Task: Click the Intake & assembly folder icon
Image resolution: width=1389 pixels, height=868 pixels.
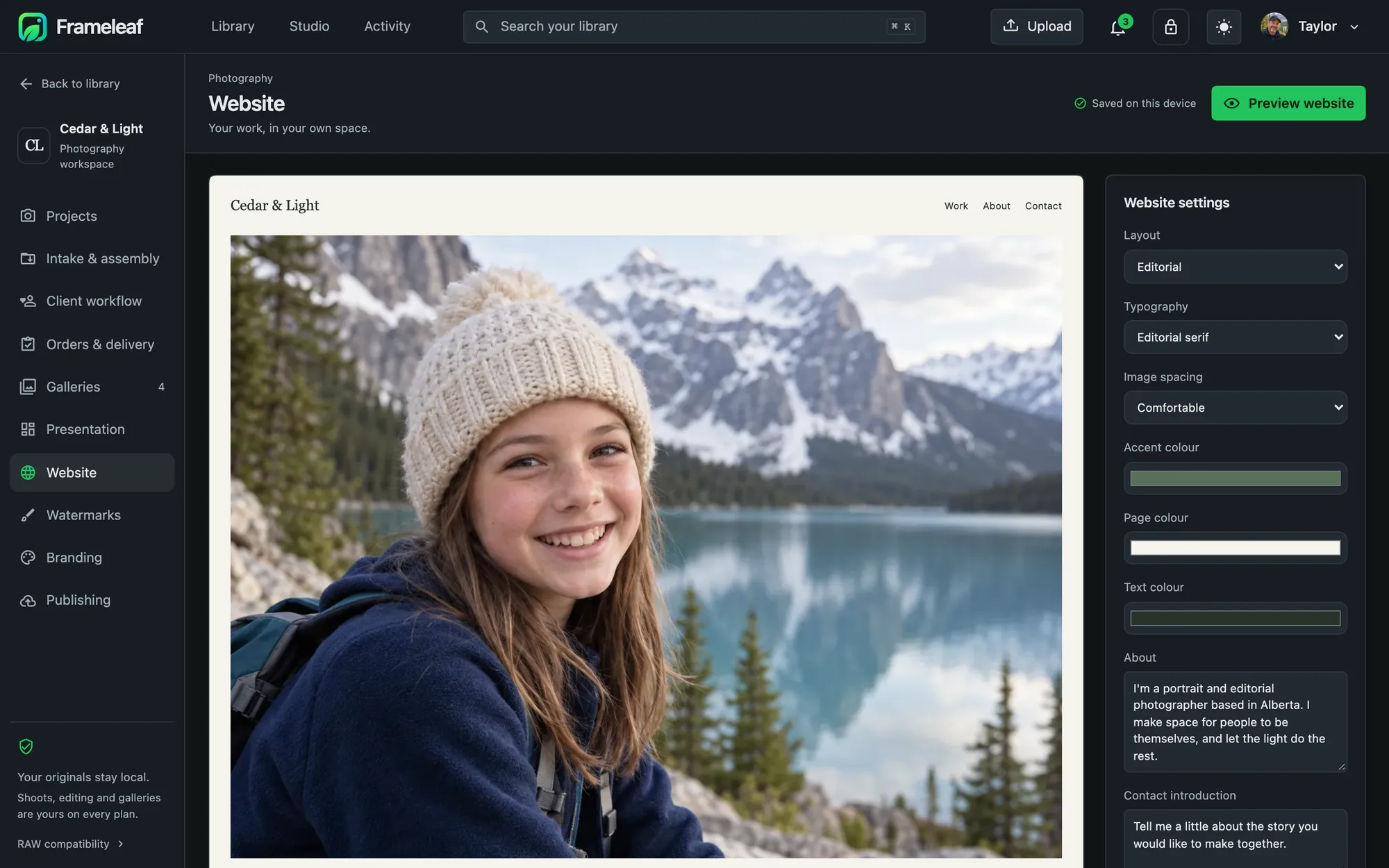Action: [x=28, y=258]
